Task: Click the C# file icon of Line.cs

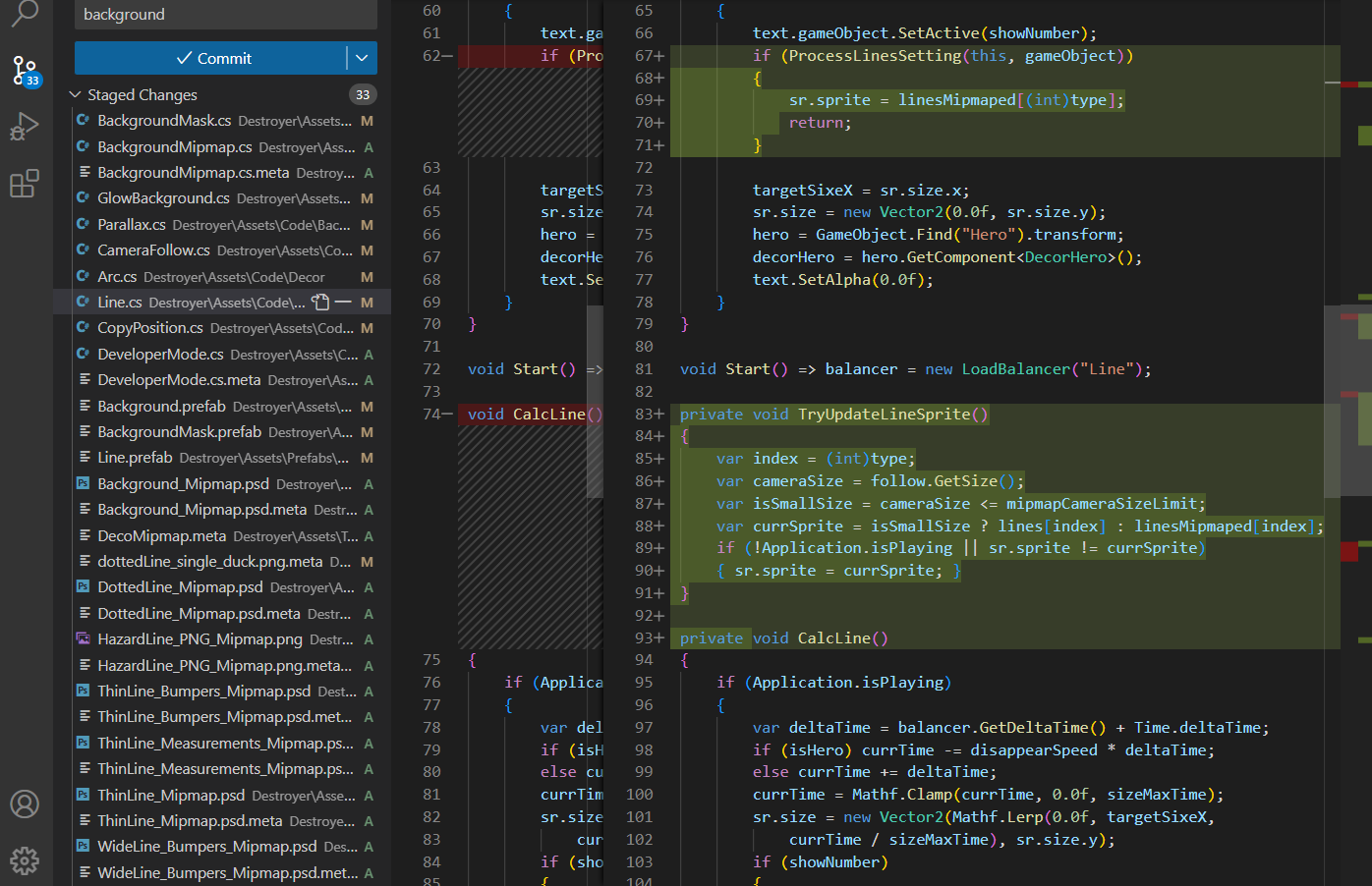Action: pyautogui.click(x=84, y=302)
